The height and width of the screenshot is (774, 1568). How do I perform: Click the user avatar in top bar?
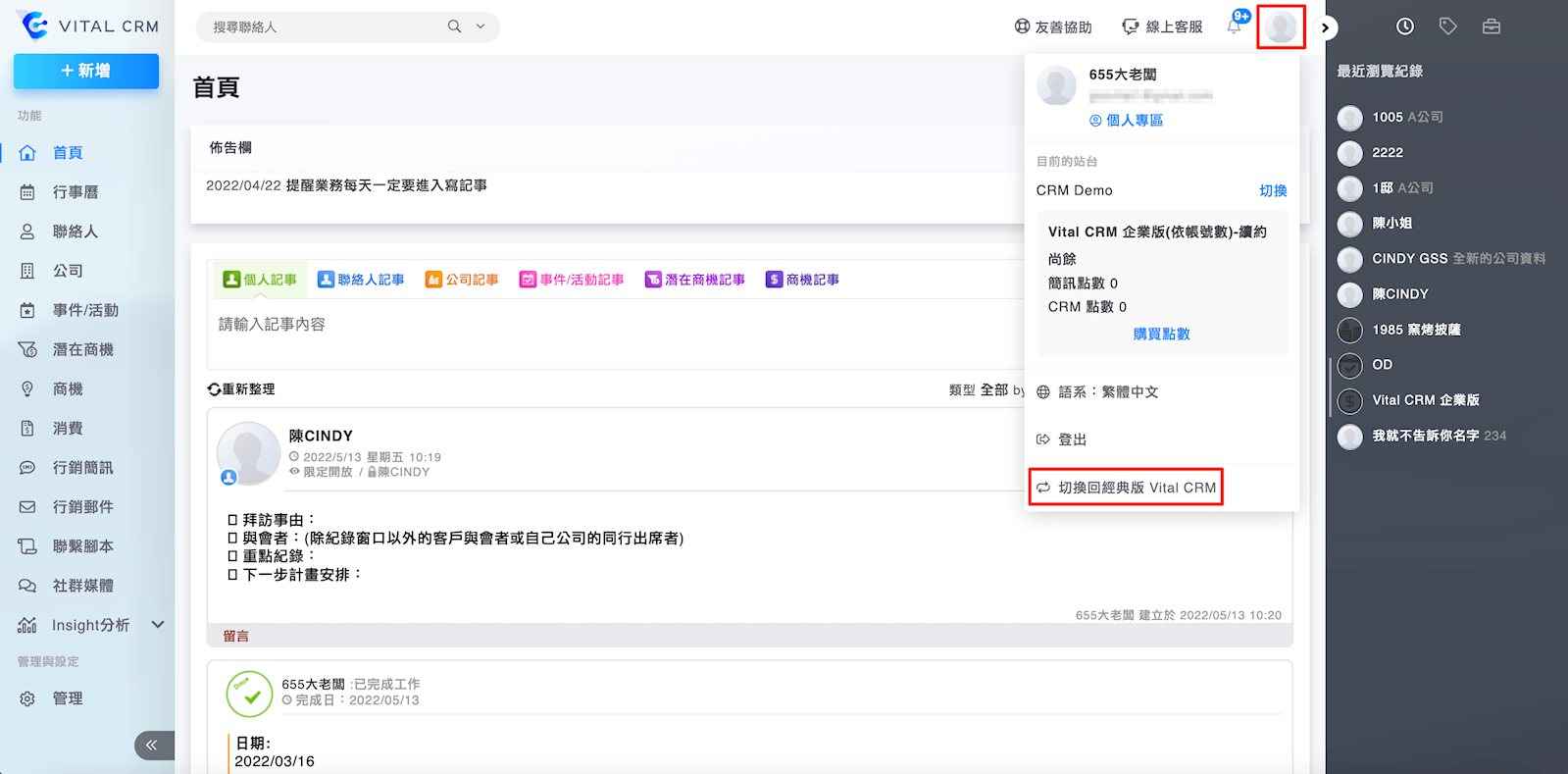pos(1281,26)
